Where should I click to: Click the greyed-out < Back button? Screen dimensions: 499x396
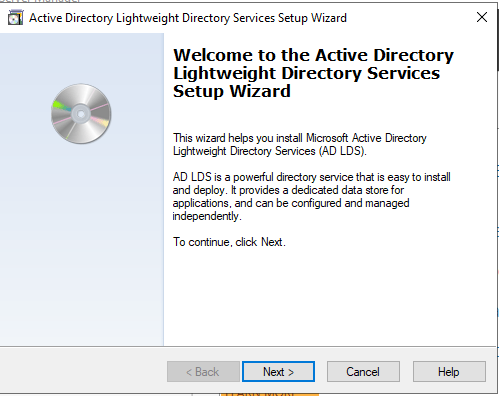click(x=203, y=371)
